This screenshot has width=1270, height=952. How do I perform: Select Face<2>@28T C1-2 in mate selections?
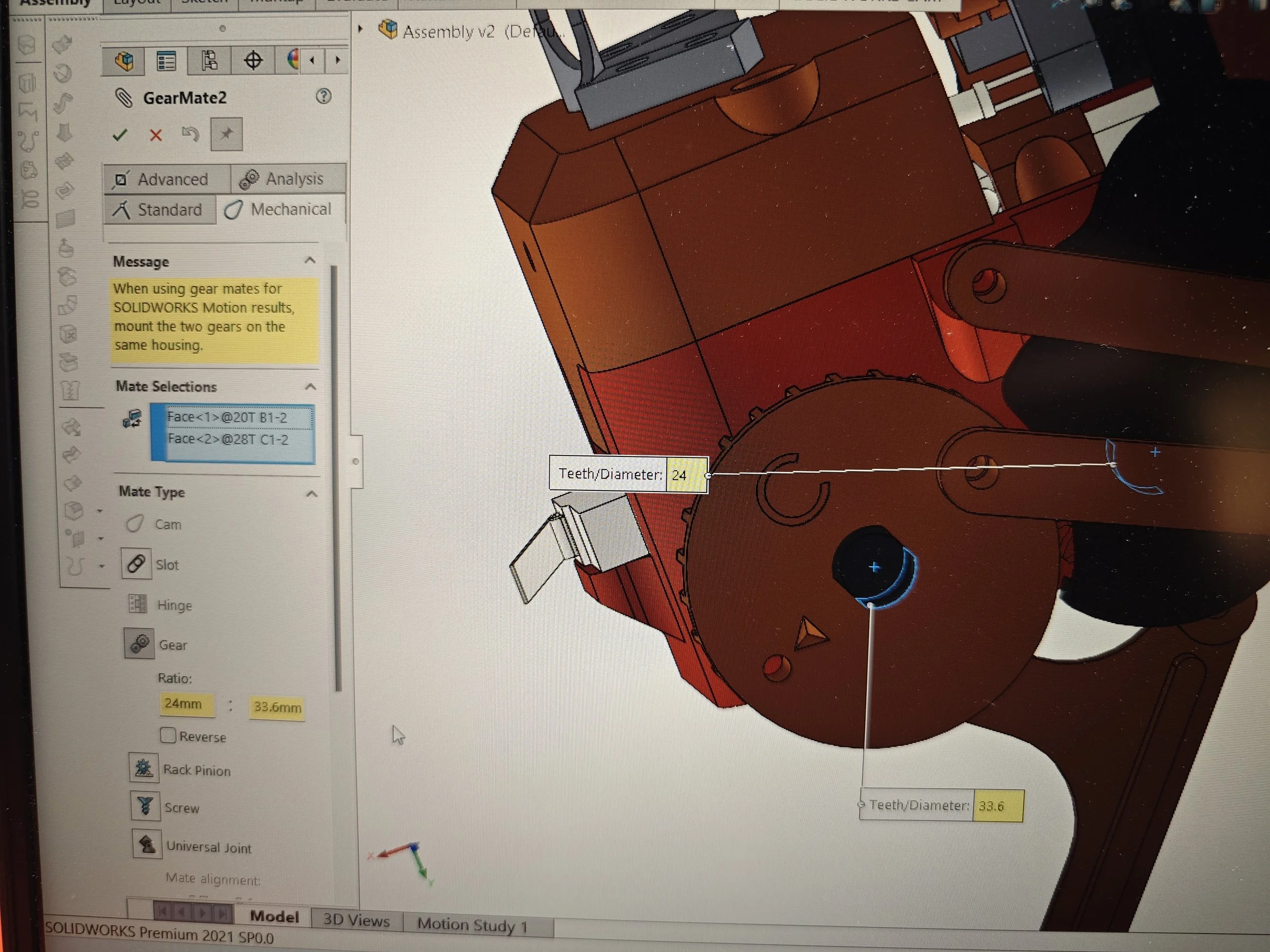pos(228,440)
